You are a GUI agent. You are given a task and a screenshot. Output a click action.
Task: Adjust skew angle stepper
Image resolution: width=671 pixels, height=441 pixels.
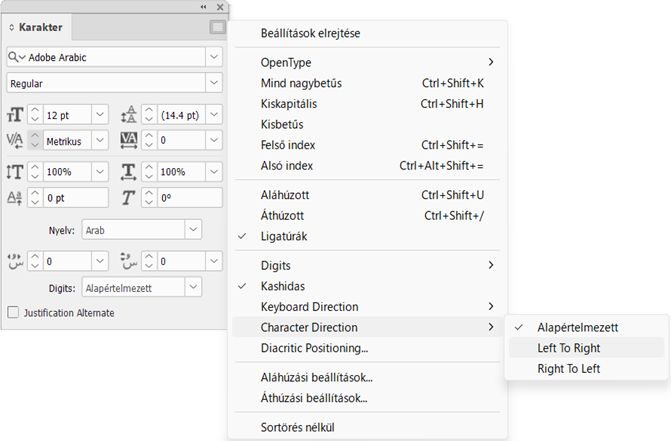coord(149,198)
